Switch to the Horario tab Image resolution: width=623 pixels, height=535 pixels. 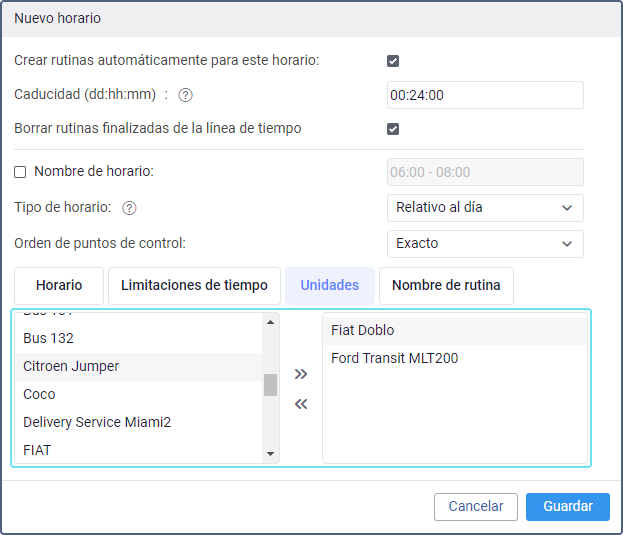(59, 285)
